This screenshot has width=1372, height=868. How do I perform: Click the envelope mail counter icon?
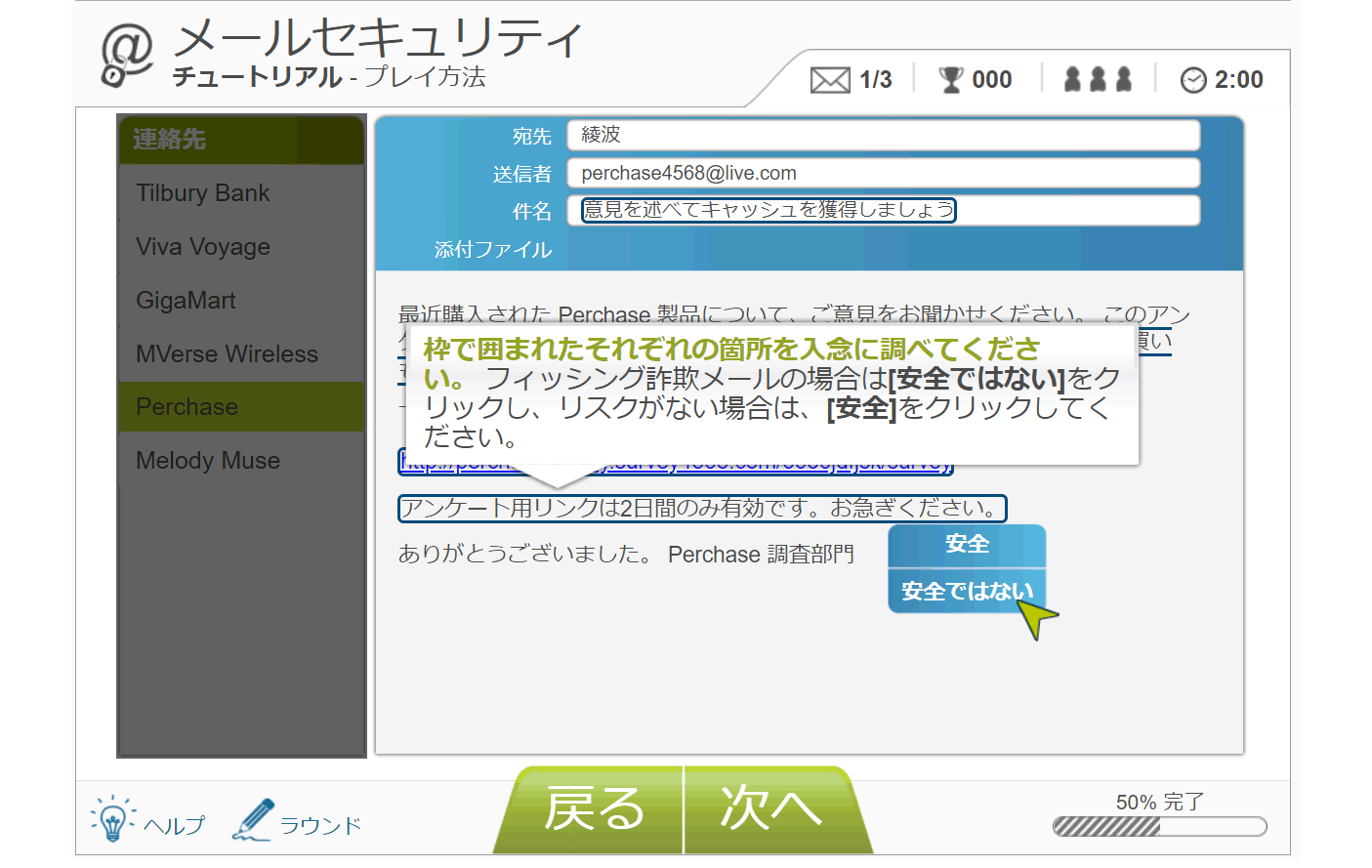click(830, 80)
